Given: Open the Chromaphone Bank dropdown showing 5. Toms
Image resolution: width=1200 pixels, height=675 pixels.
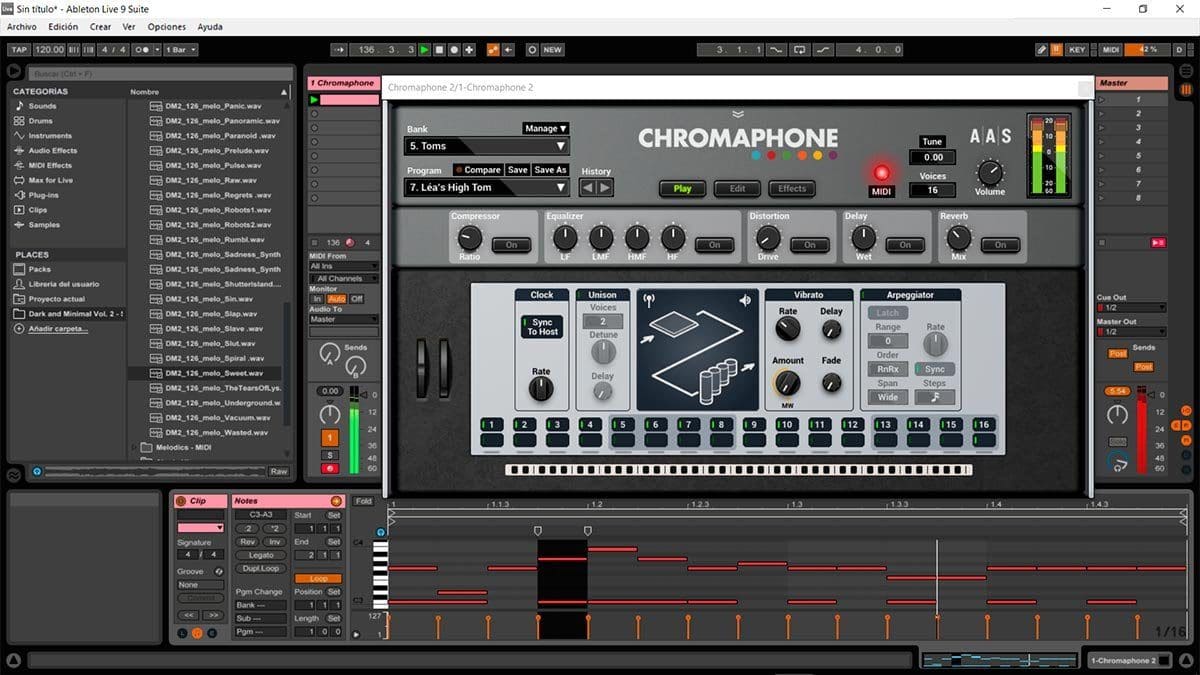Looking at the screenshot, I should point(487,146).
